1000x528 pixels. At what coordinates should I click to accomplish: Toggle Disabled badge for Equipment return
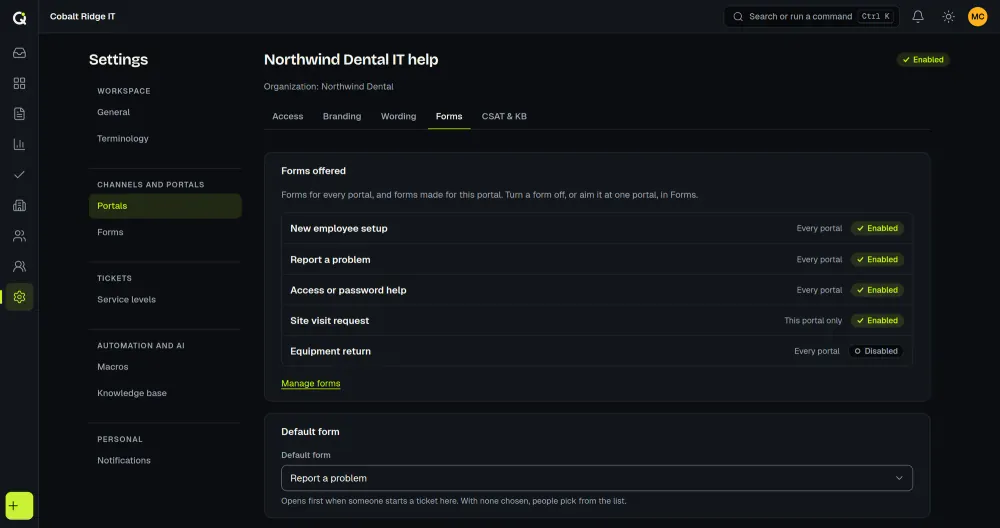876,351
